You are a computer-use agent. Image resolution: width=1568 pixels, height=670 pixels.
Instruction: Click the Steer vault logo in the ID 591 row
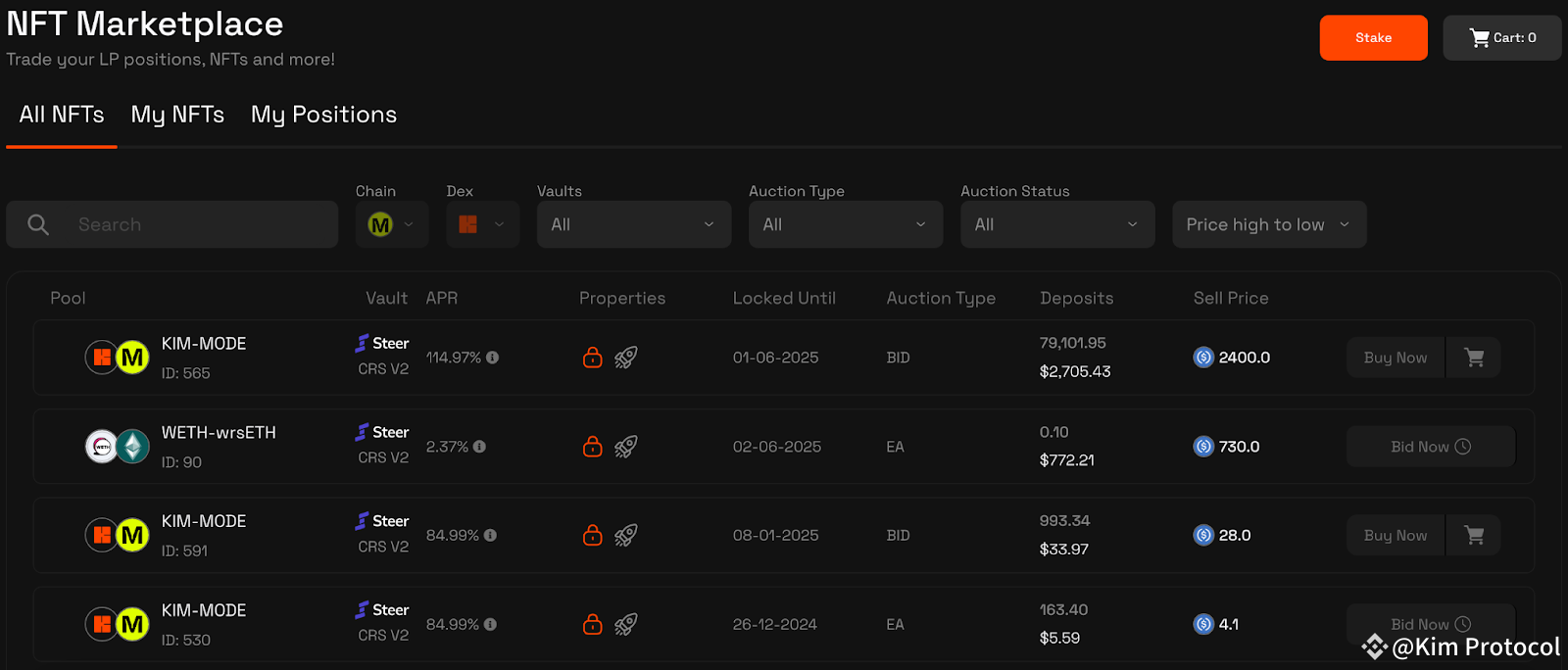(363, 521)
